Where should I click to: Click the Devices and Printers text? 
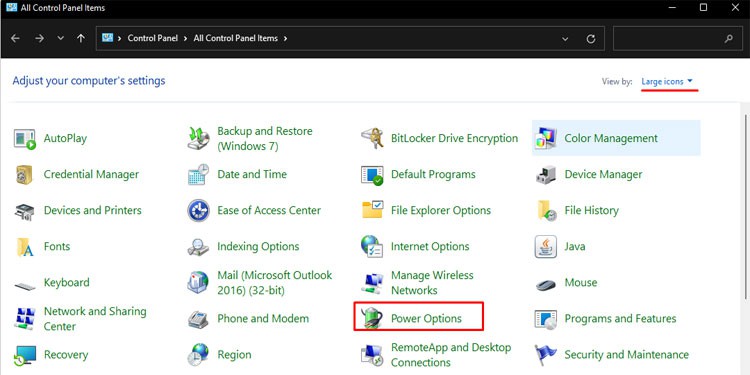tap(93, 210)
